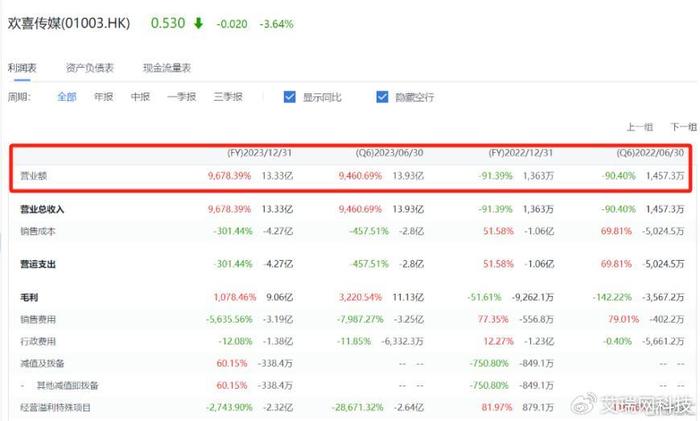Click the 行政费用 row label
The height and width of the screenshot is (421, 700).
[x=38, y=342]
